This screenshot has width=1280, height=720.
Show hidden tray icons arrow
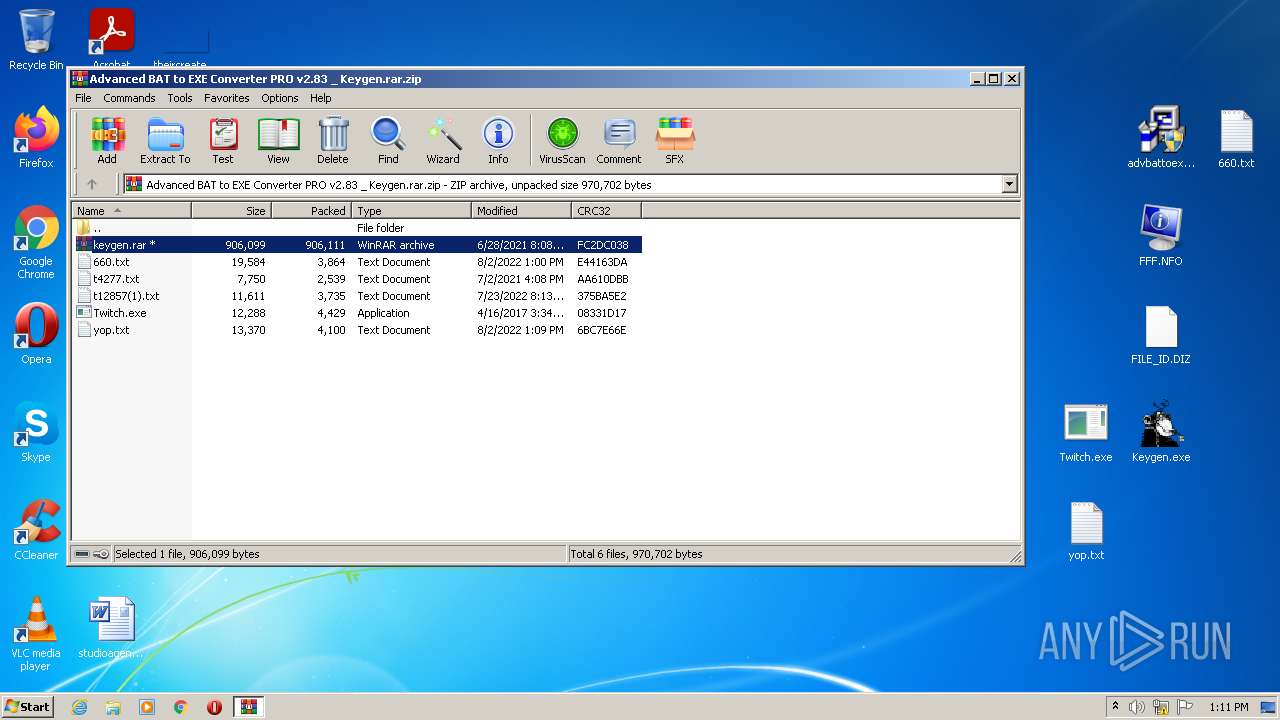[1116, 707]
